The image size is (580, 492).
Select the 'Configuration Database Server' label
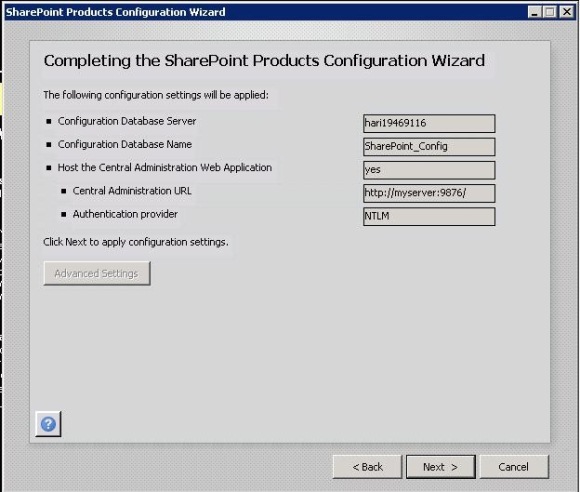[127, 121]
